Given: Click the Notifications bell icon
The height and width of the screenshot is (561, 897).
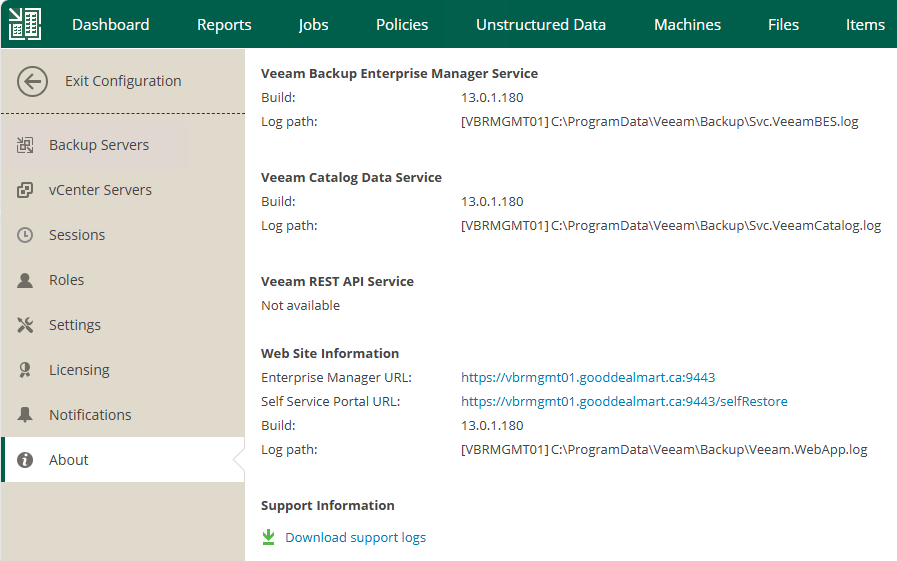Looking at the screenshot, I should [x=26, y=415].
